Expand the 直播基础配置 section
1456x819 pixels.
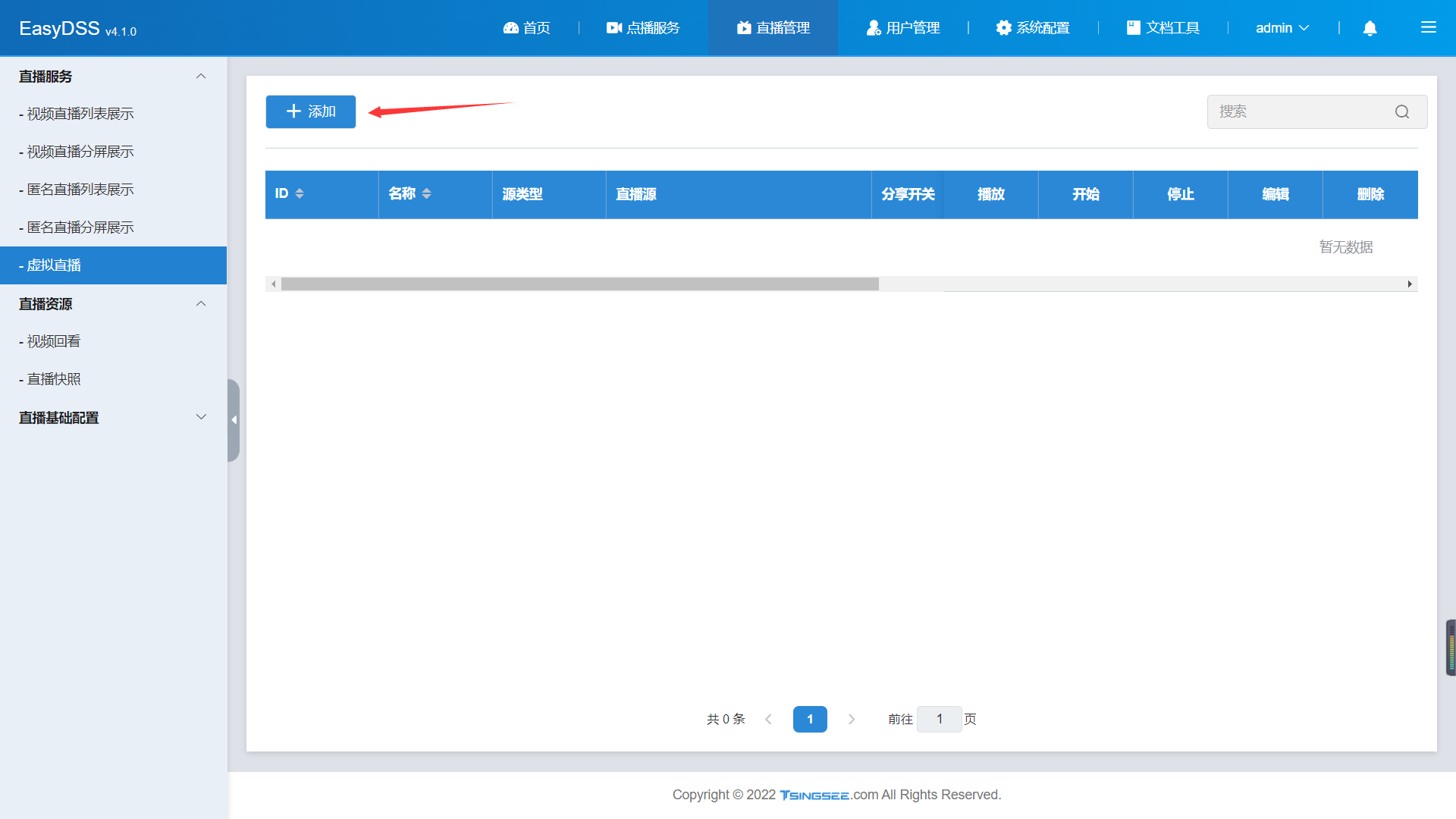coord(201,417)
